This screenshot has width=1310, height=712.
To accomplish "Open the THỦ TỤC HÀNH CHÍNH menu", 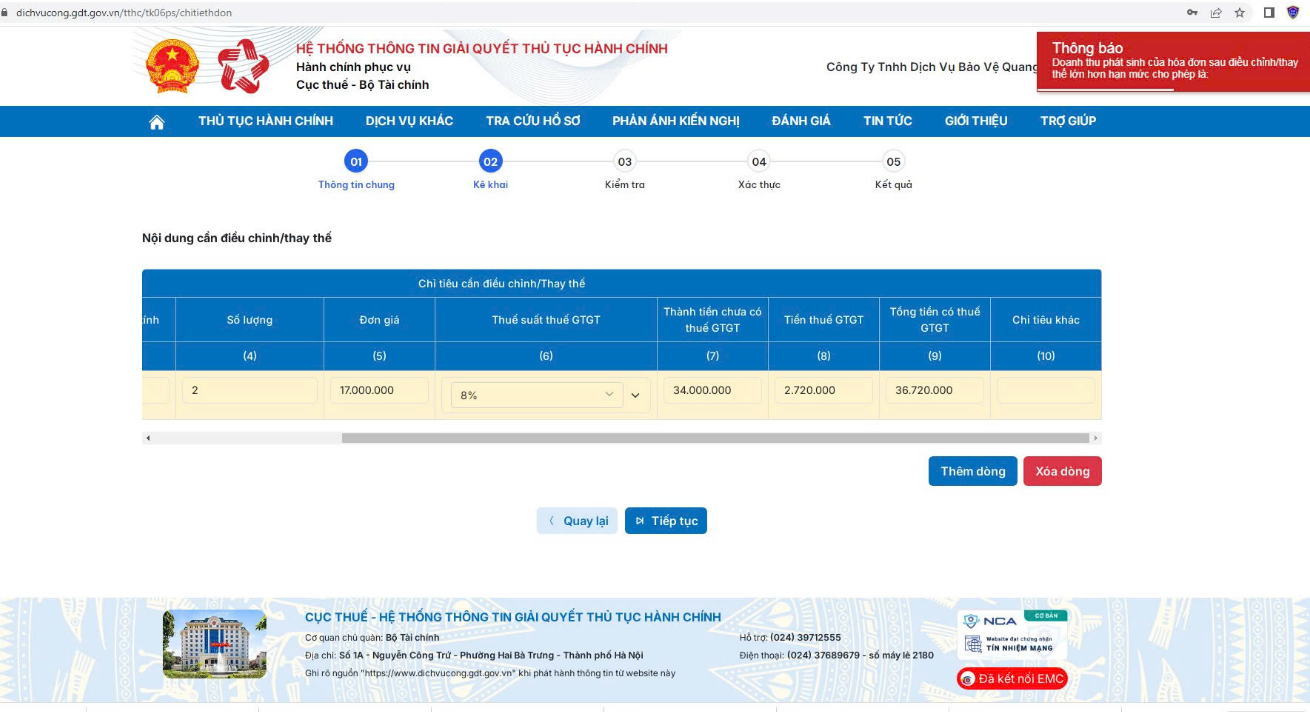I will [265, 121].
